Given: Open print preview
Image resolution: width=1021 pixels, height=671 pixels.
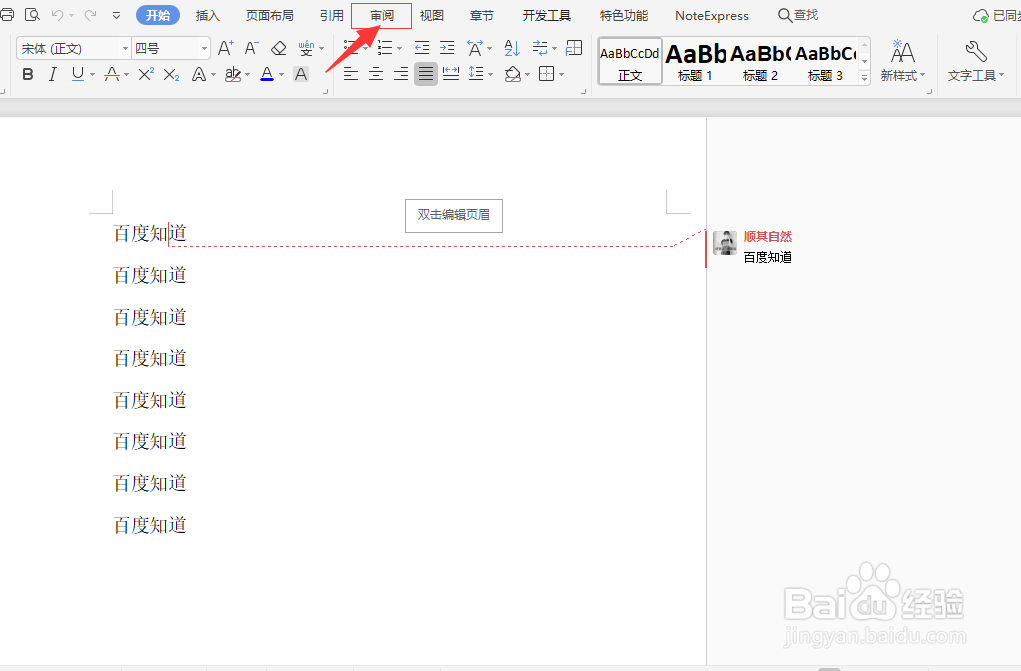Looking at the screenshot, I should click(x=32, y=14).
